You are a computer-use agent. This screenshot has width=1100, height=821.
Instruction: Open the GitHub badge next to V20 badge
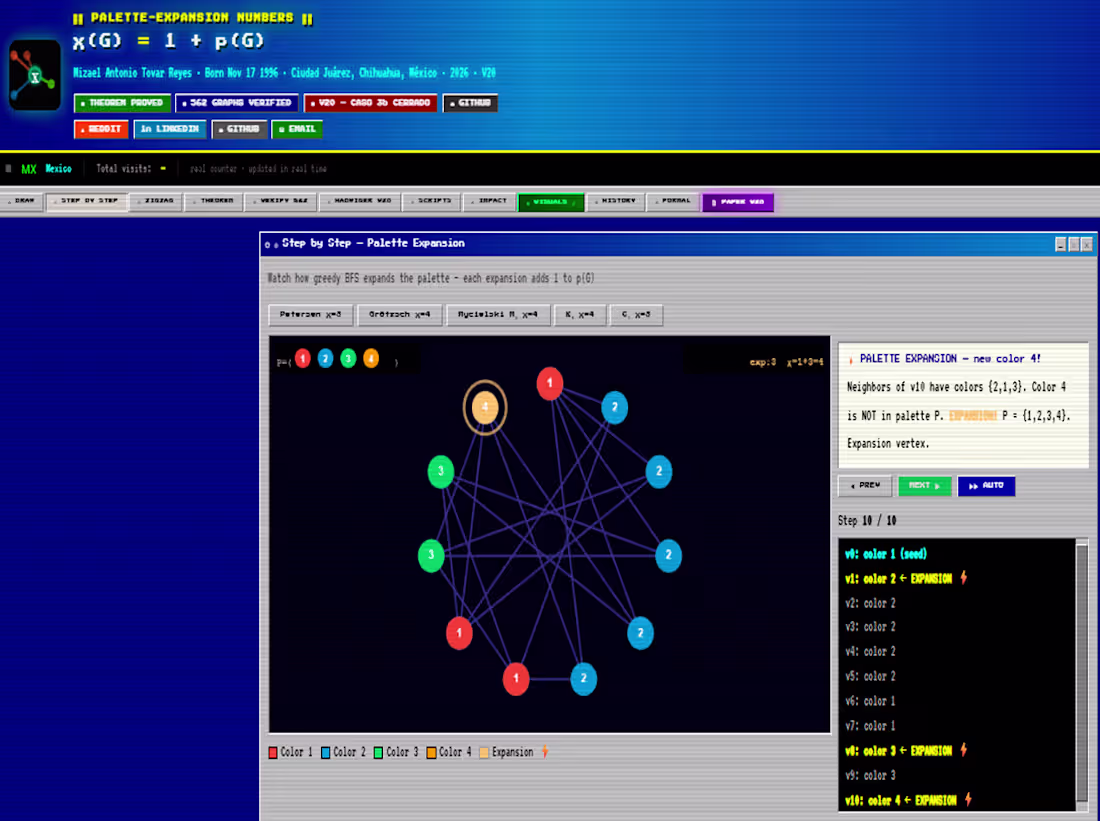click(x=470, y=103)
